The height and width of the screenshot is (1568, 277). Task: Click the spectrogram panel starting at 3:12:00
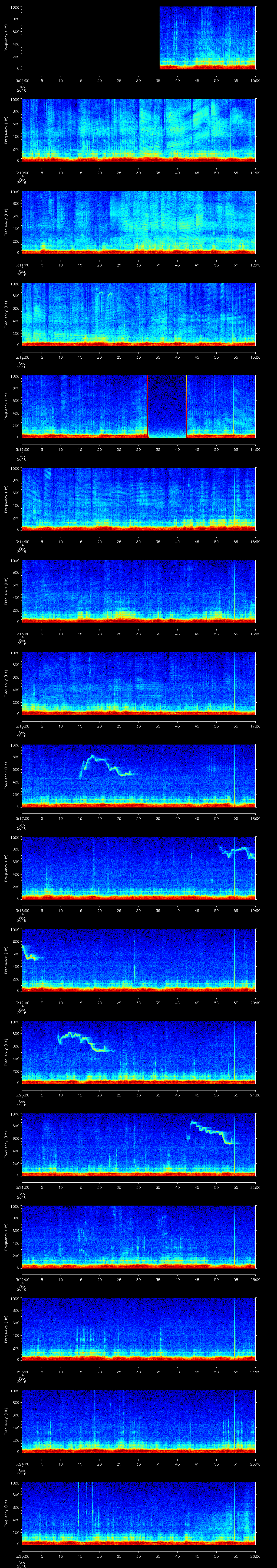[x=139, y=315]
